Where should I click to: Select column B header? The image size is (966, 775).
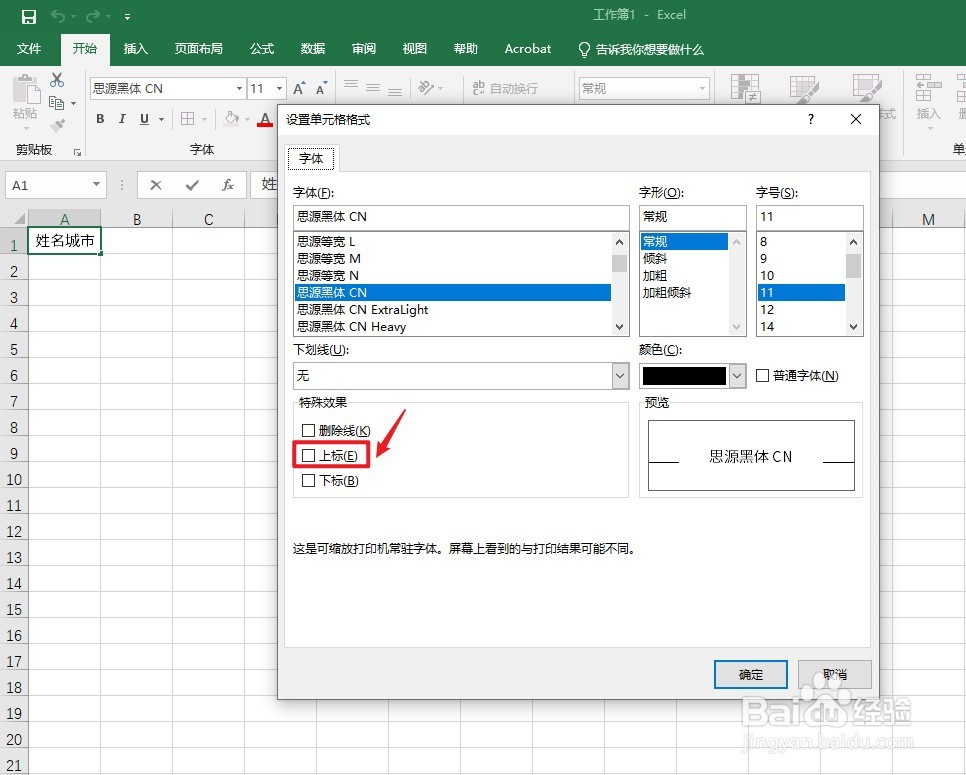click(137, 219)
